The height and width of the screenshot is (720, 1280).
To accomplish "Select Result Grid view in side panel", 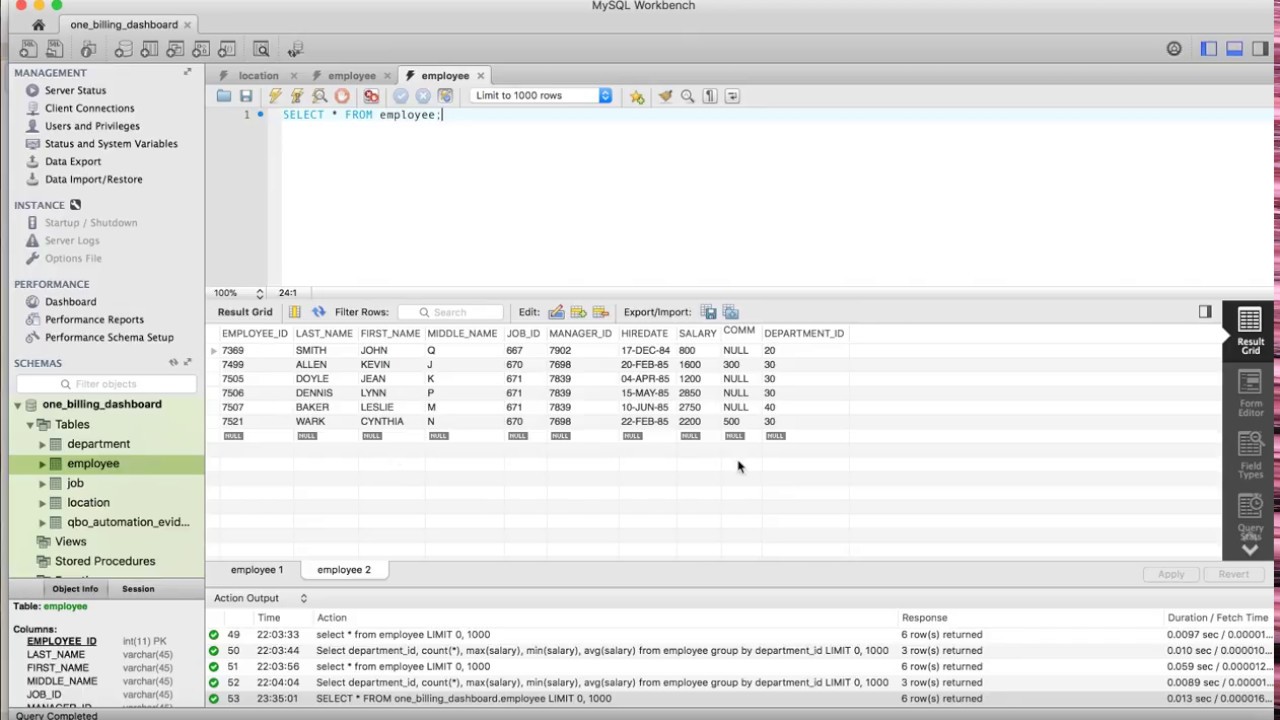I will coord(1250,331).
